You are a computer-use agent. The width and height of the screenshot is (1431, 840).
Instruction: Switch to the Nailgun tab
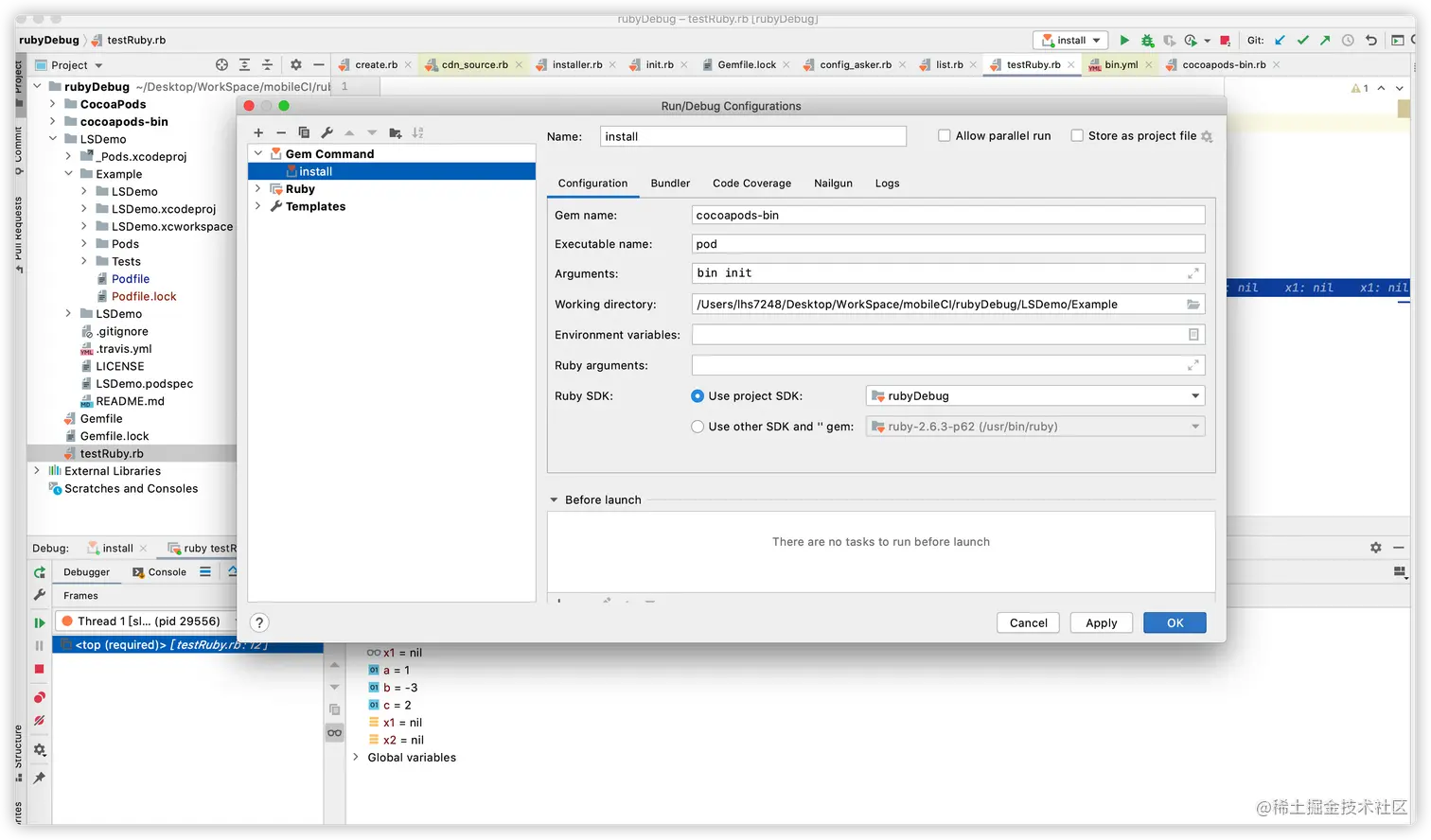point(833,184)
